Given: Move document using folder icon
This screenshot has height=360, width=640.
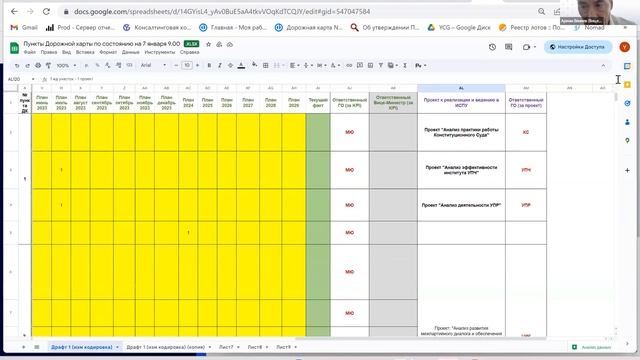Looking at the screenshot, I should click(219, 44).
